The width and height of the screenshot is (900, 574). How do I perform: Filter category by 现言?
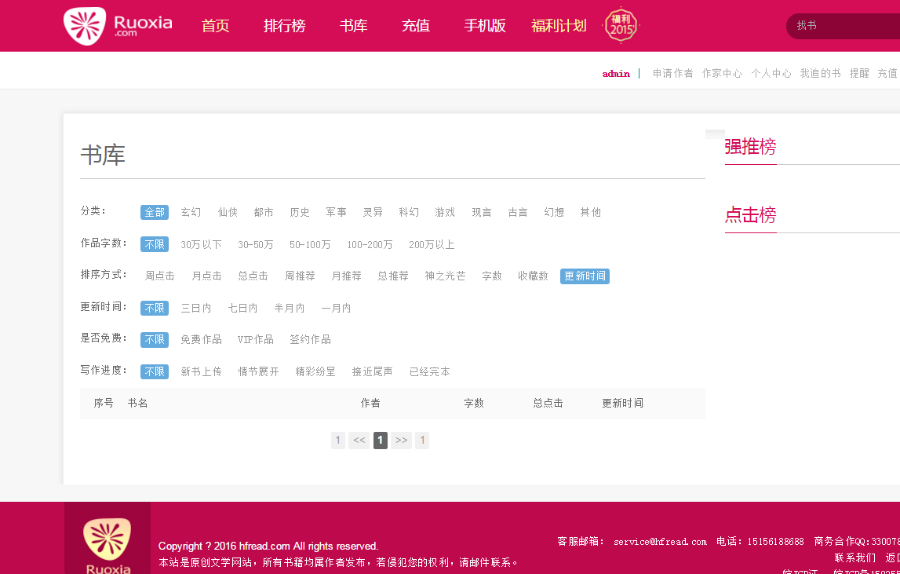pyautogui.click(x=482, y=212)
